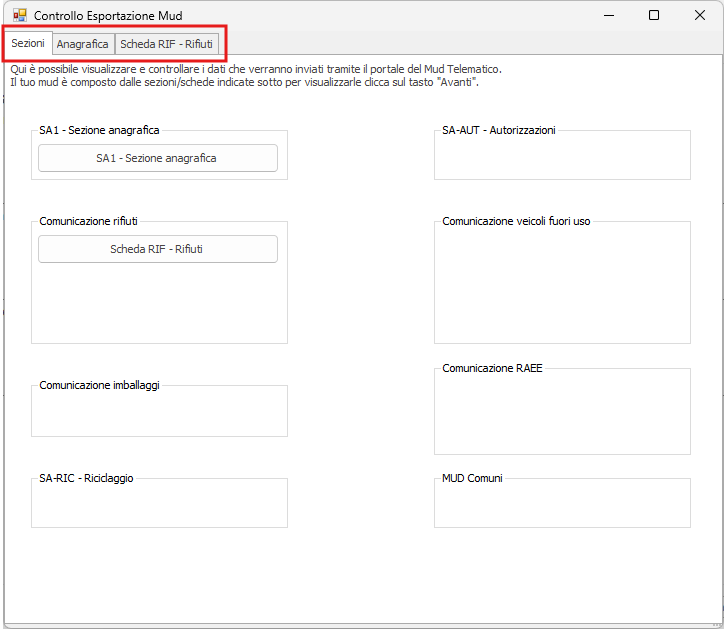Click the MUD Comuni group label
Image resolution: width=724 pixels, height=629 pixels.
472,478
